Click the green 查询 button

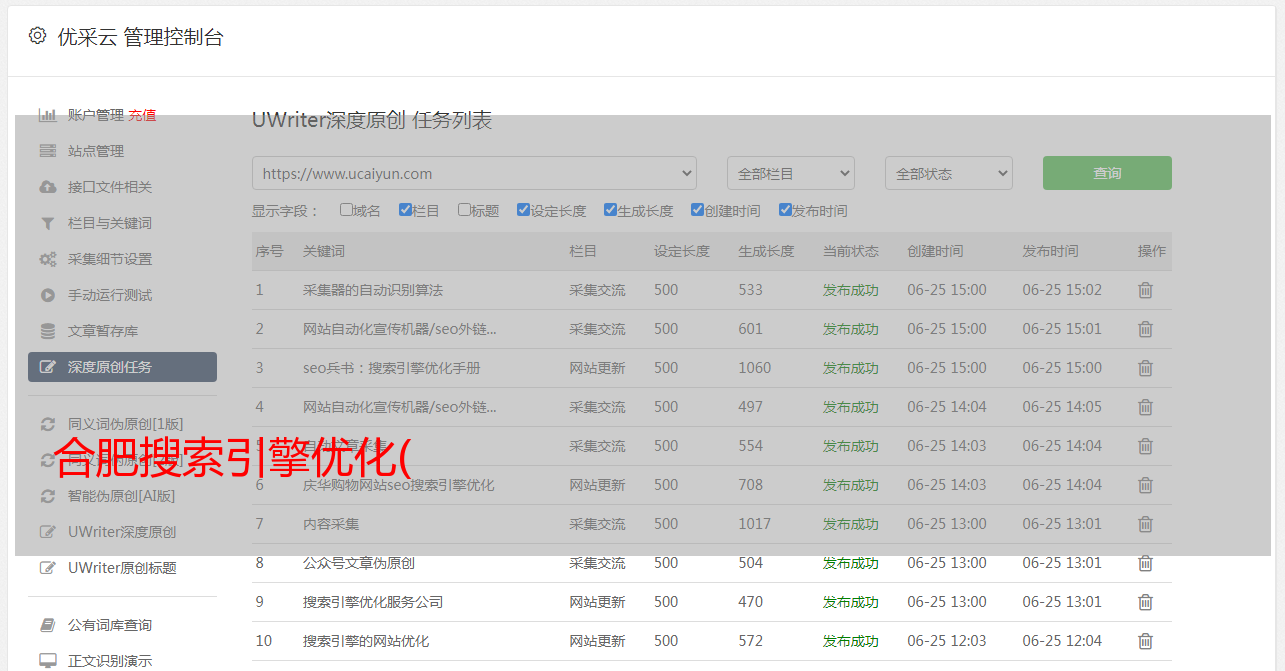(x=1106, y=173)
